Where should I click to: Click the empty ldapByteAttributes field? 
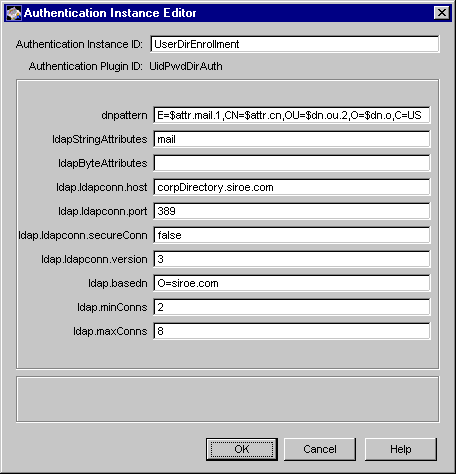292,163
